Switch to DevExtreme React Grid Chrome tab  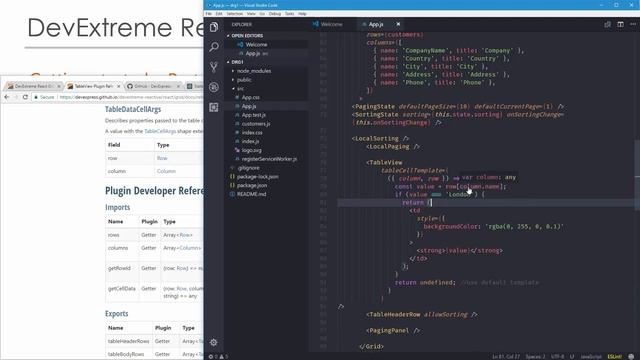[x=33, y=87]
